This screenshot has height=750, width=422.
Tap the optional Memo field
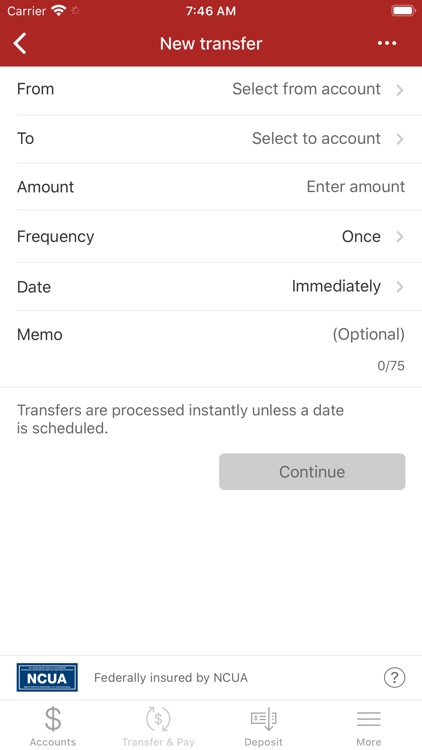368,334
